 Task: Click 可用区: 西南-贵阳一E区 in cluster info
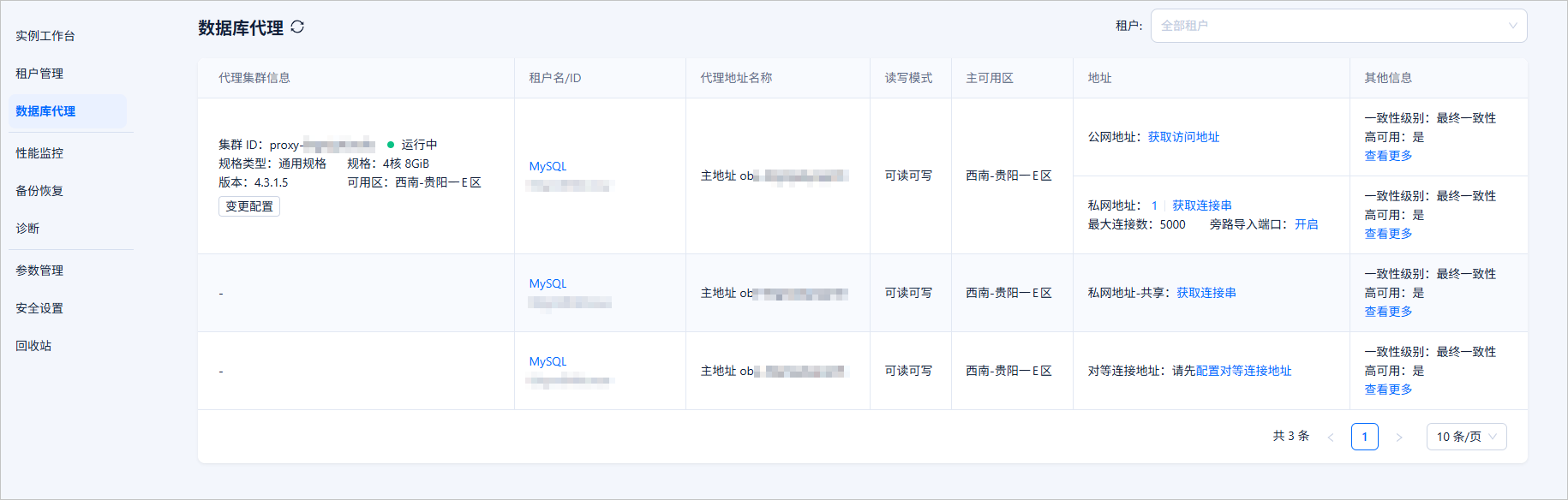tap(414, 182)
